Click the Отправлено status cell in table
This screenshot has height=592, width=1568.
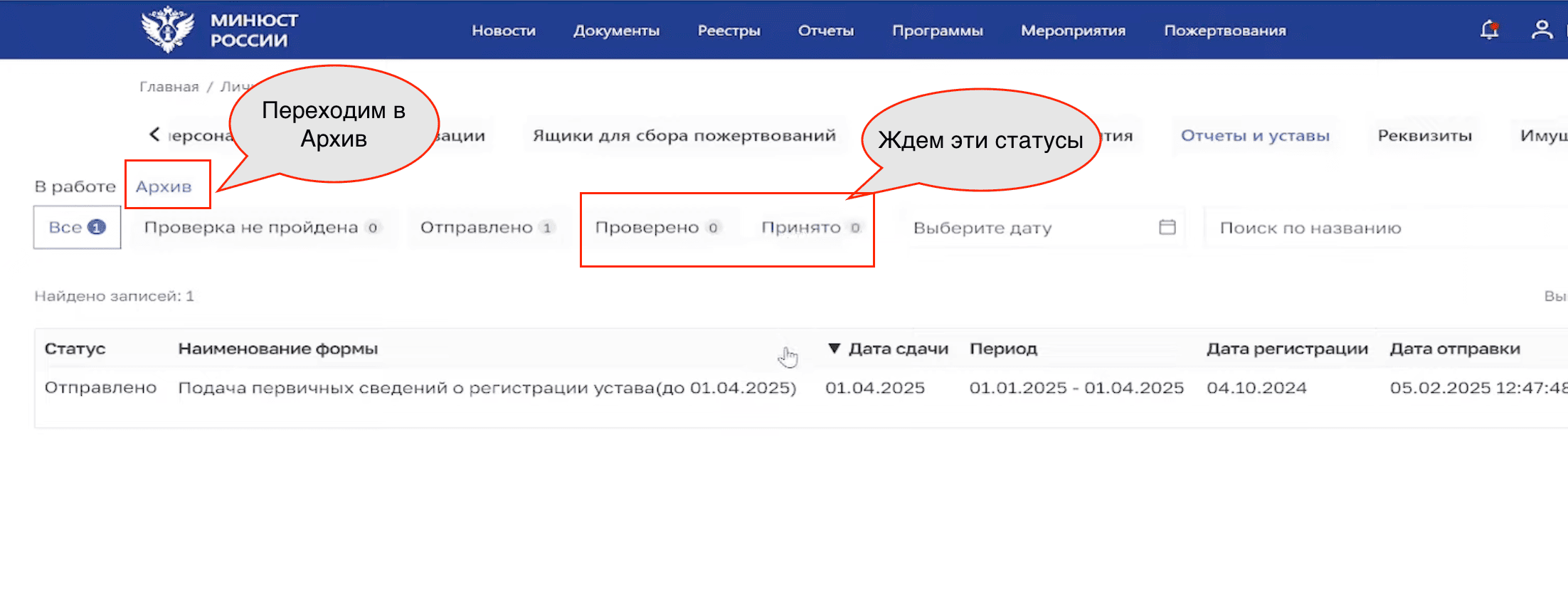[100, 388]
